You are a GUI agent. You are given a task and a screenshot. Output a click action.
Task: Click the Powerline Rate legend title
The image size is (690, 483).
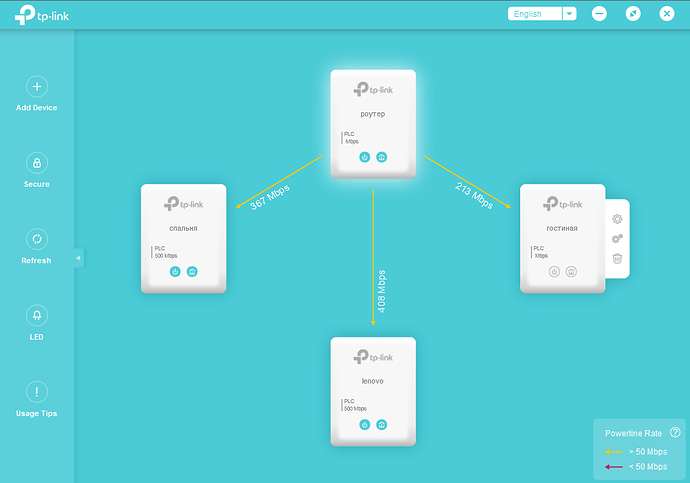633,433
